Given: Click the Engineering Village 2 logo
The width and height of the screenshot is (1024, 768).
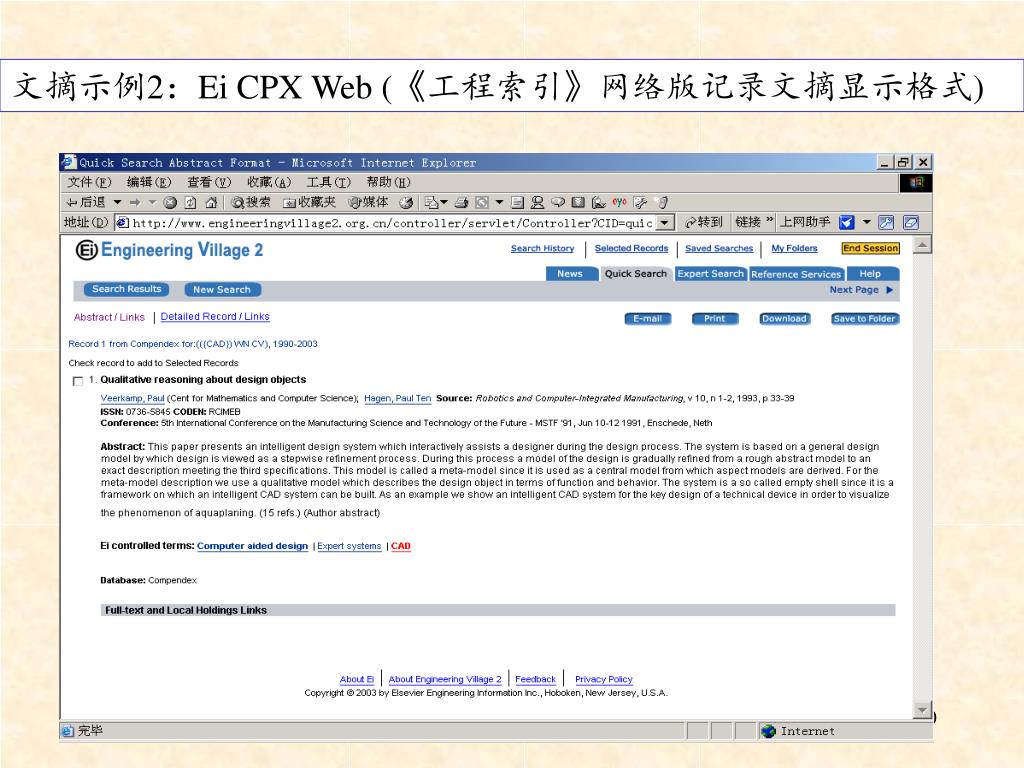Looking at the screenshot, I should click(x=168, y=249).
